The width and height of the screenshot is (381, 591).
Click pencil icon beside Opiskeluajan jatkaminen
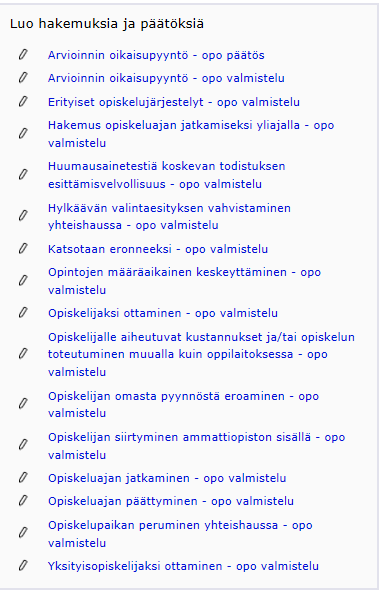(23, 478)
